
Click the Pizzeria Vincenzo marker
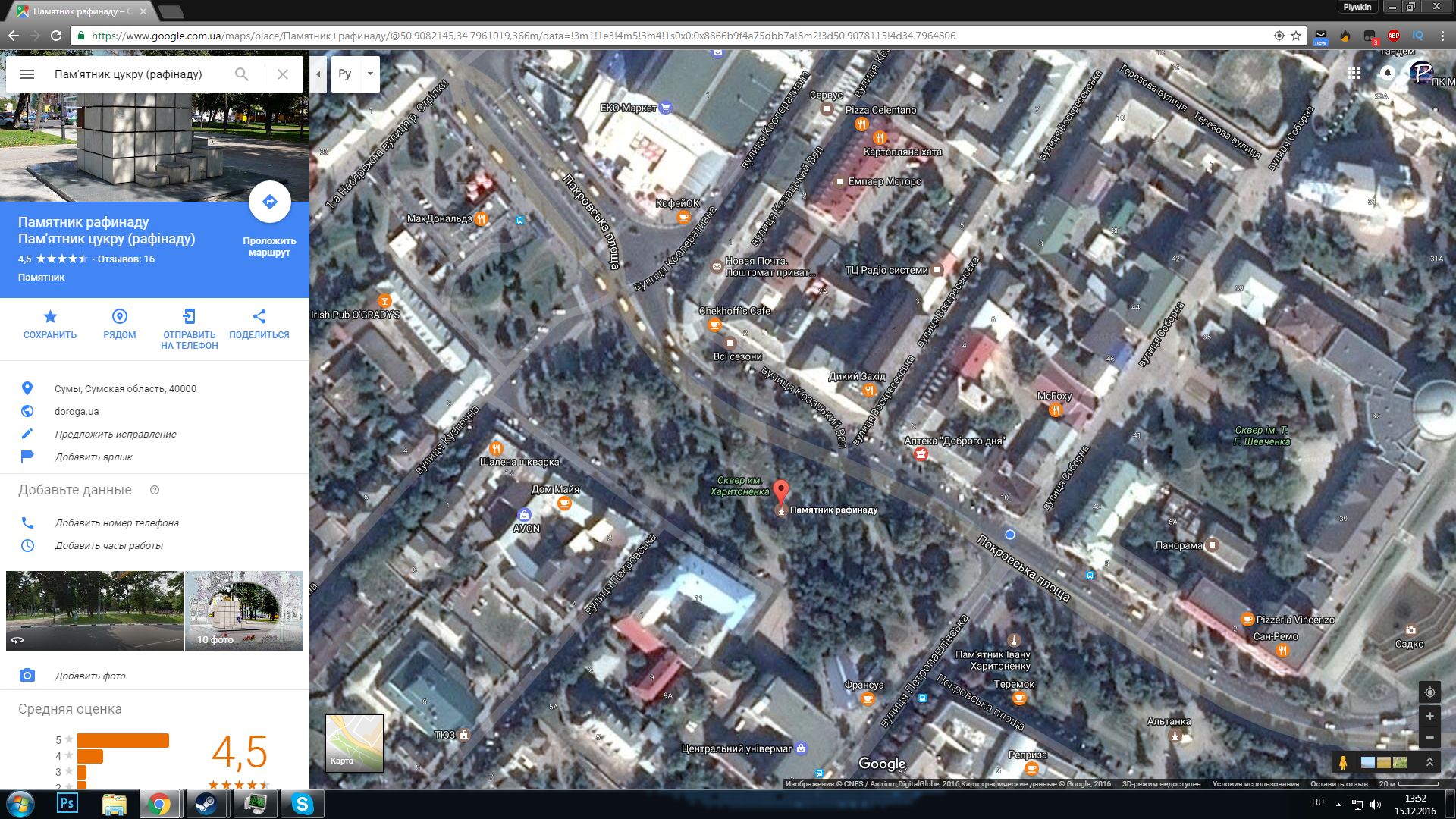(1247, 620)
